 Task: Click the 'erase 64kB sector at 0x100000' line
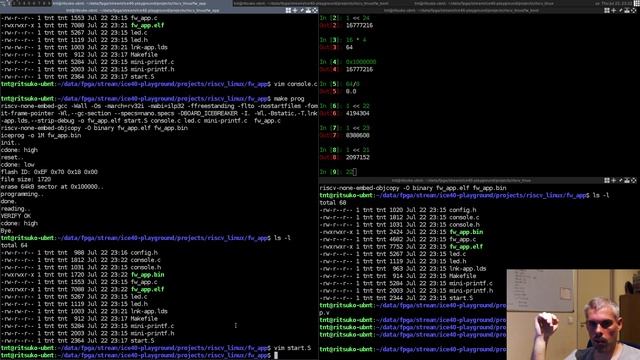[x=52, y=187]
